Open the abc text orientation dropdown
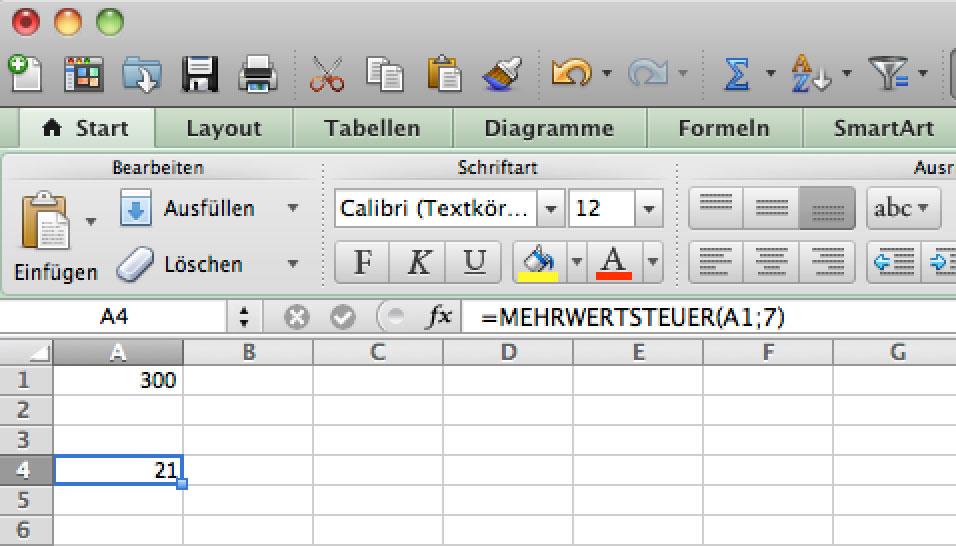The height and width of the screenshot is (546, 956). pos(903,208)
